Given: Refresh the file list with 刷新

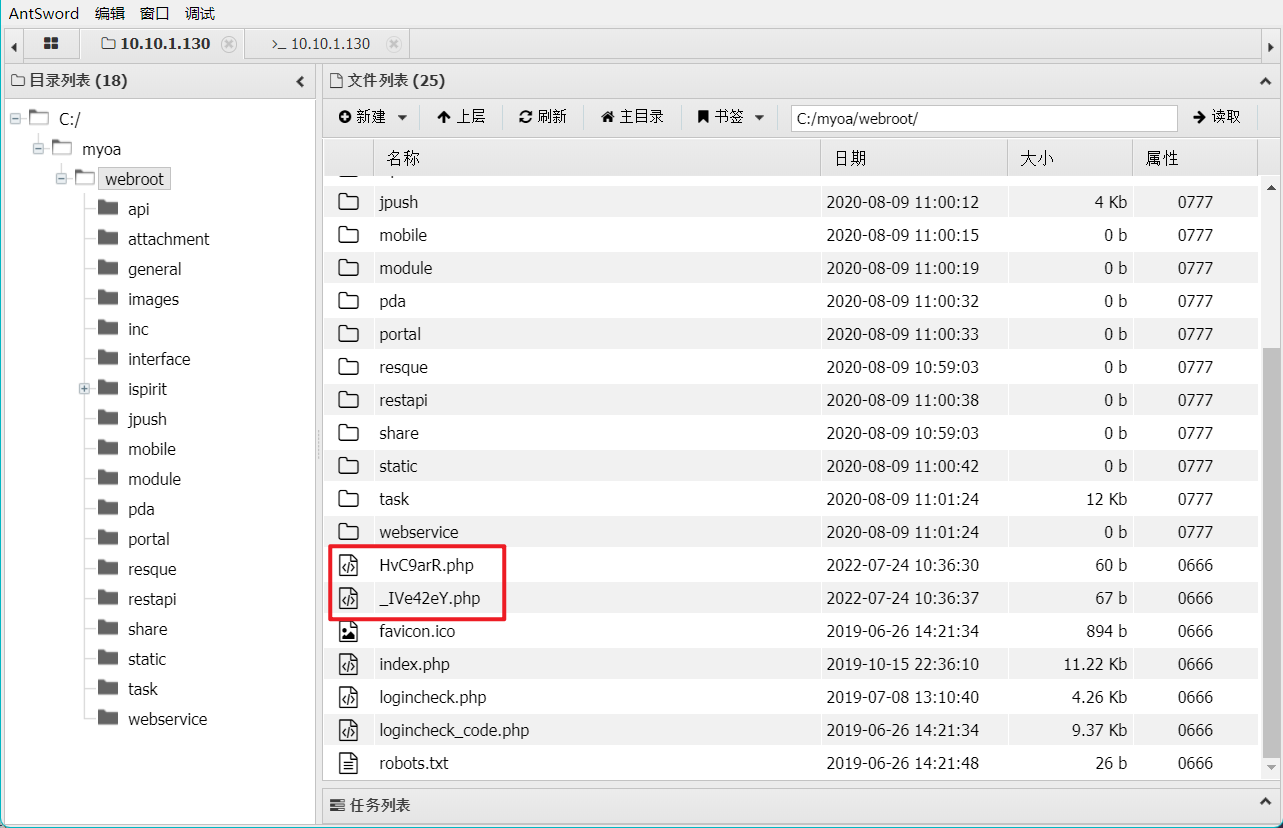Looking at the screenshot, I should (x=543, y=117).
